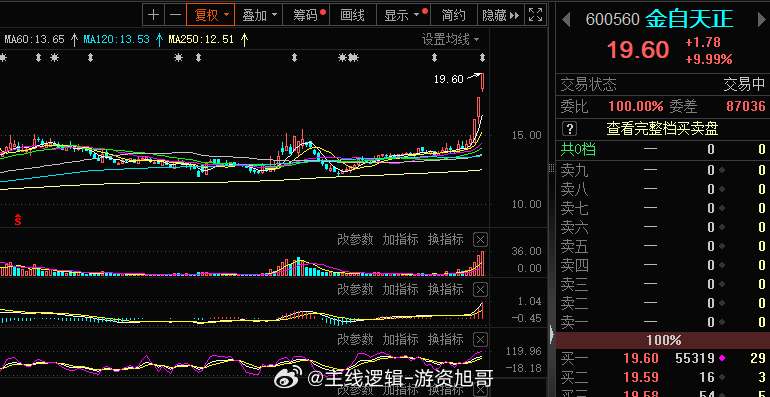This screenshot has width=770, height=397.
Task: Click 改参数 in MACD indicator panel
Action: 355,289
